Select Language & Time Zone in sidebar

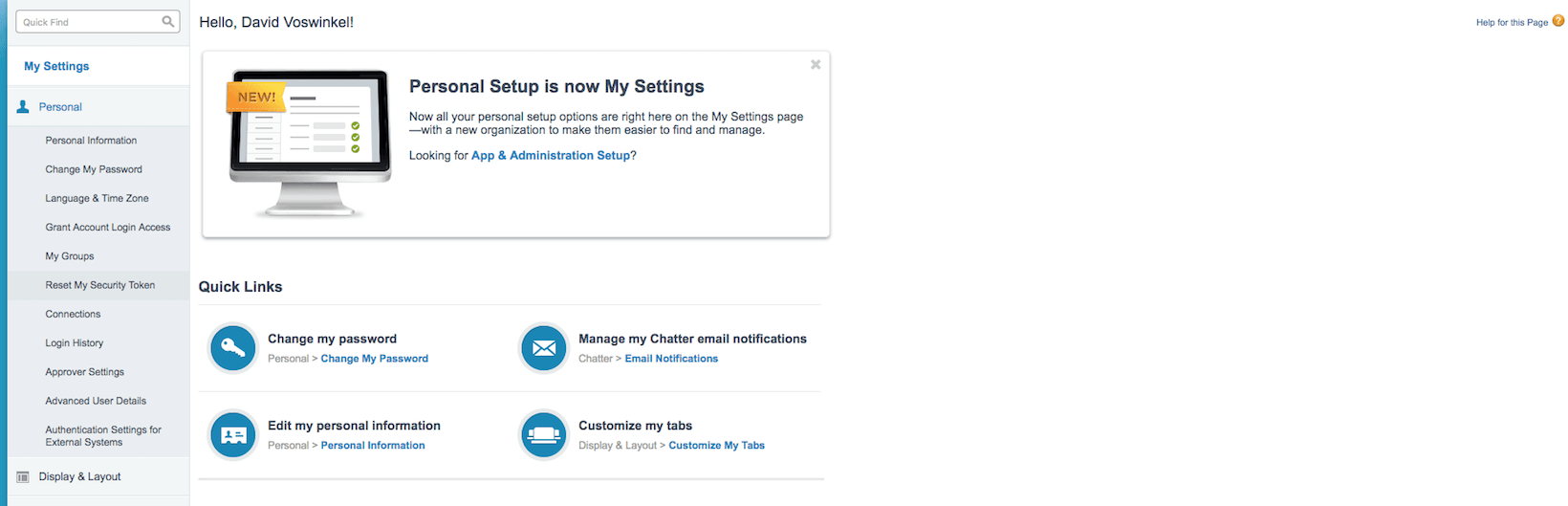tap(97, 198)
